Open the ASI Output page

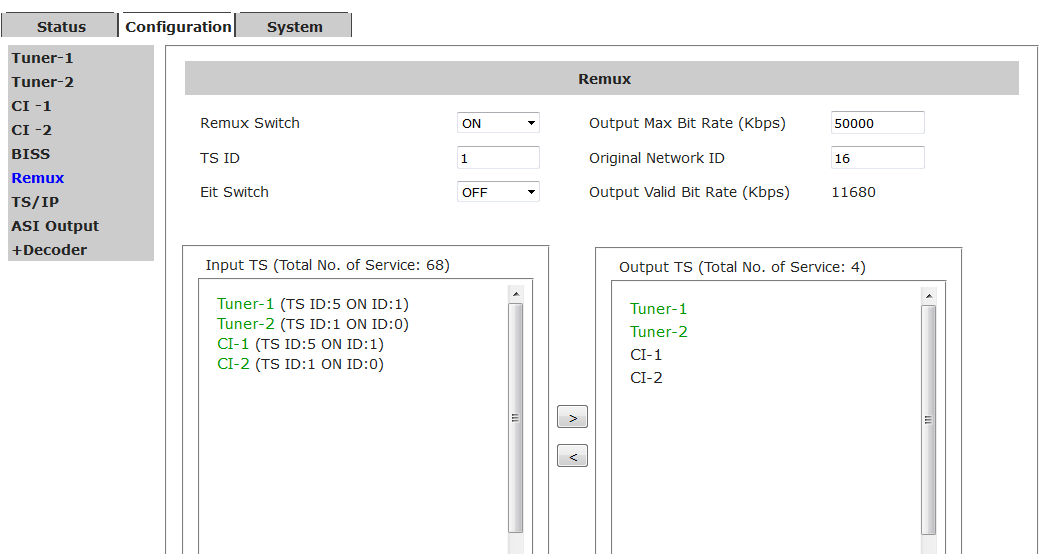click(55, 226)
